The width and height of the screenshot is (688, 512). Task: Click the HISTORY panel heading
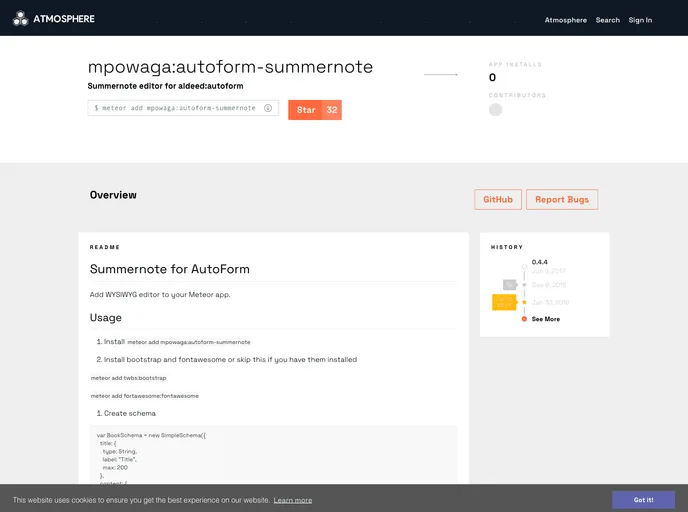tap(507, 247)
